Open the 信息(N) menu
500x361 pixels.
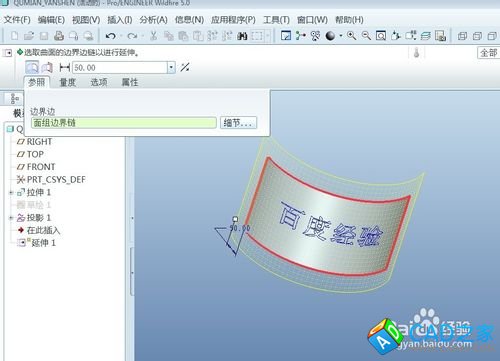[189, 20]
